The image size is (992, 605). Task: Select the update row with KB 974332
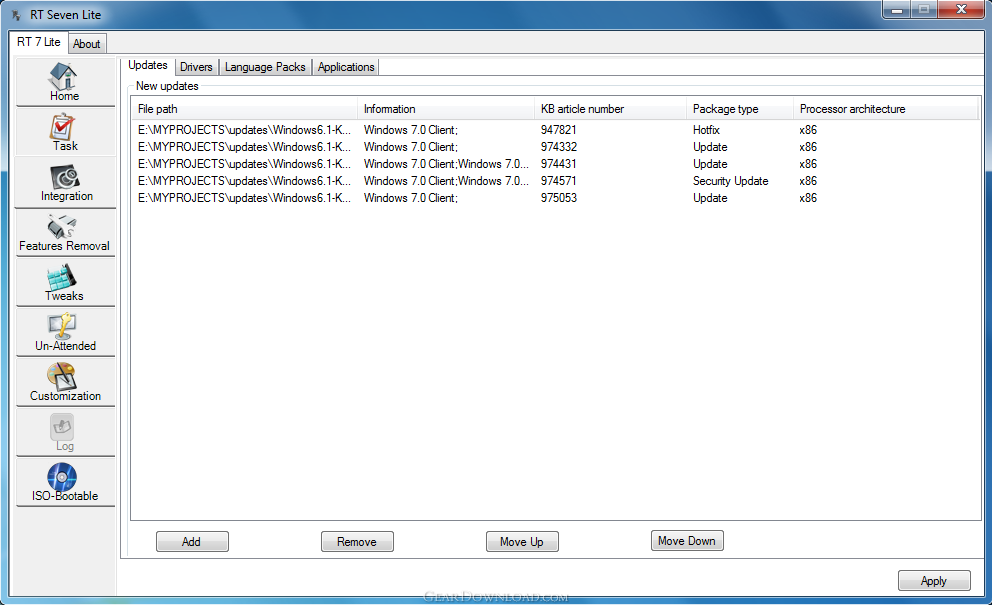(x=555, y=147)
